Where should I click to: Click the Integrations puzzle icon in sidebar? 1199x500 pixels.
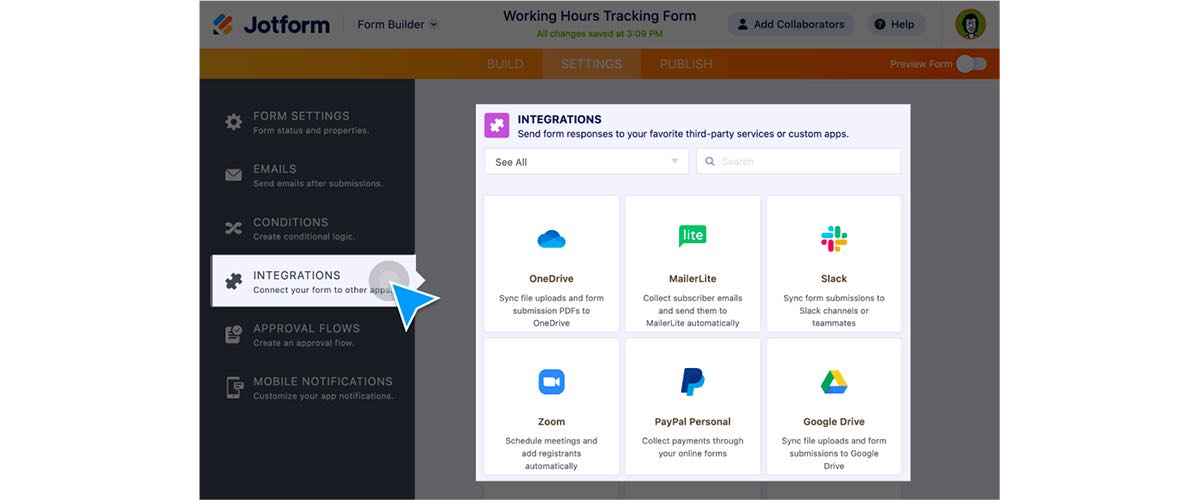click(233, 281)
